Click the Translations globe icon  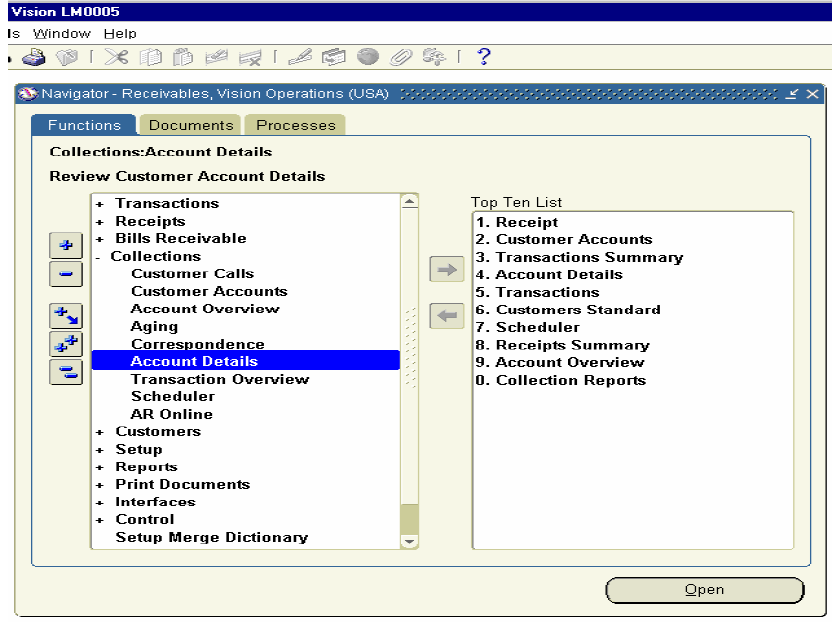click(368, 56)
